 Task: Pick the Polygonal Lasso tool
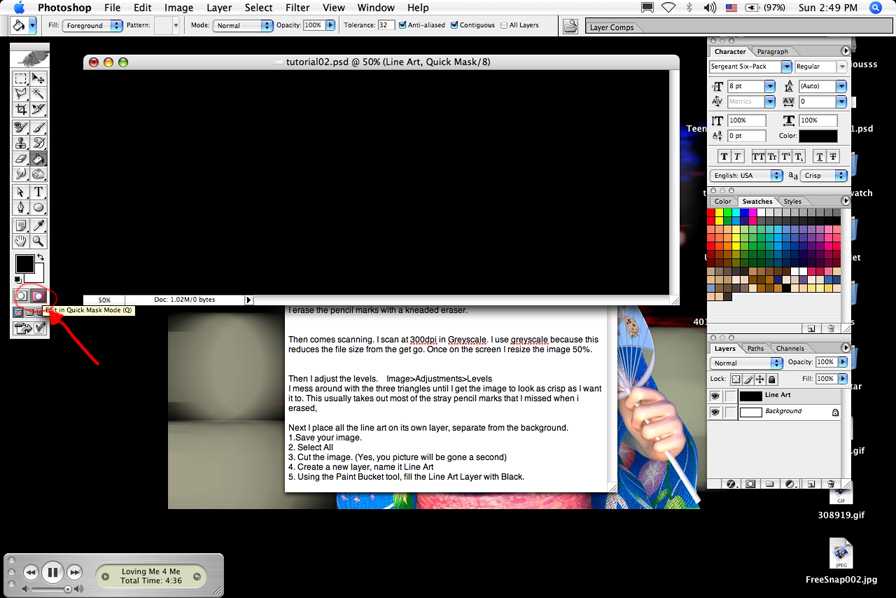[x=21, y=94]
